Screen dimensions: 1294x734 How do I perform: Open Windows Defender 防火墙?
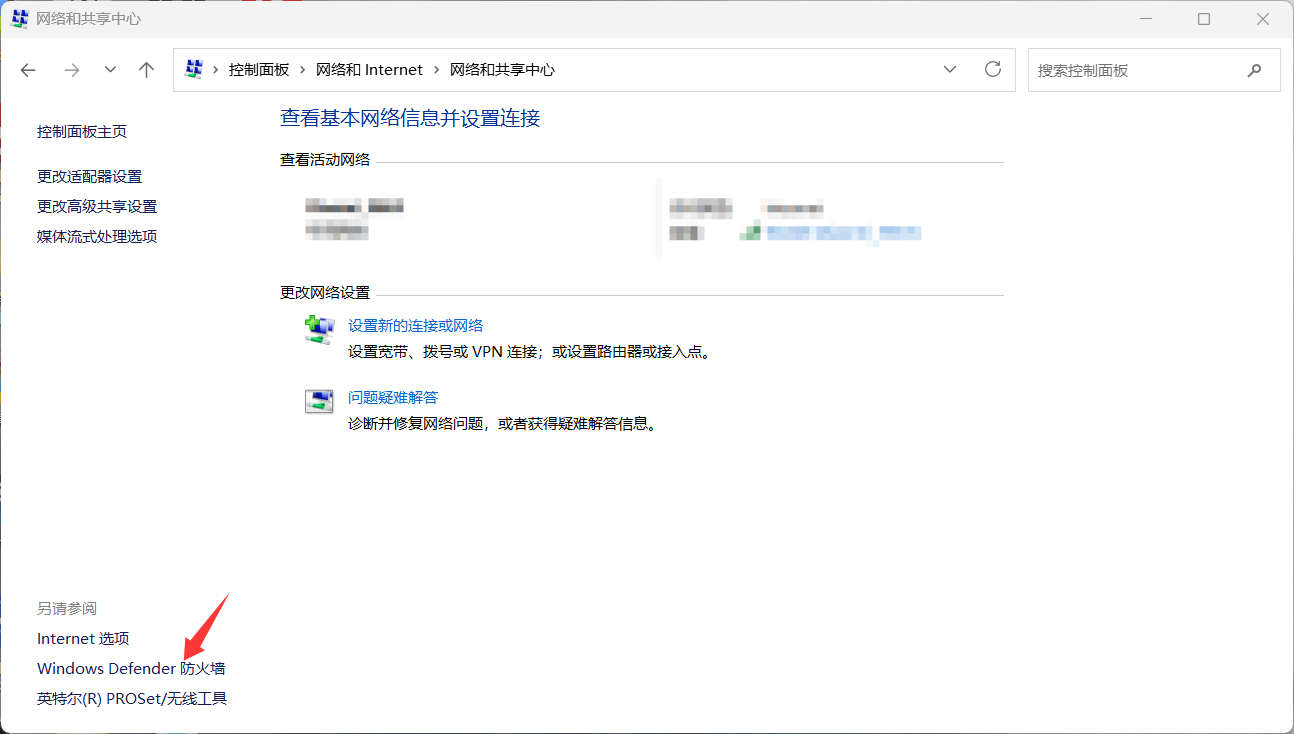(130, 668)
